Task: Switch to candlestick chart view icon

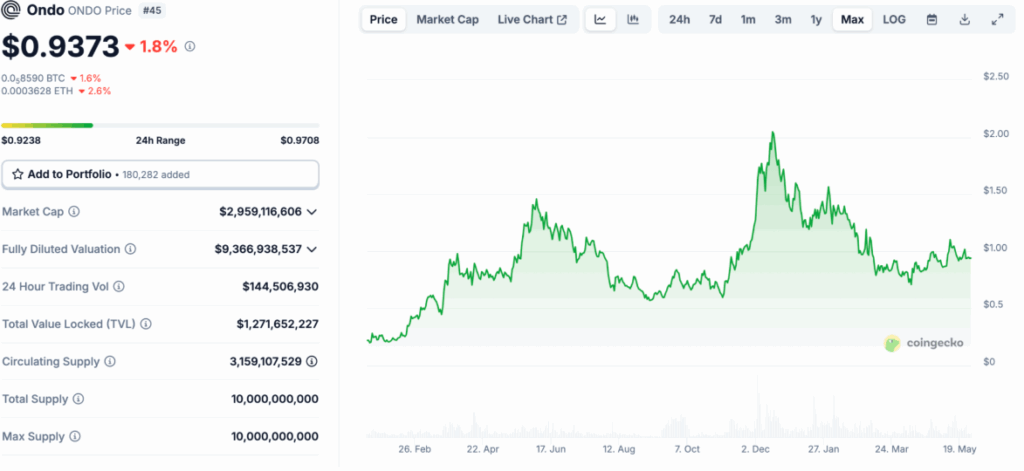Action: coord(633,20)
